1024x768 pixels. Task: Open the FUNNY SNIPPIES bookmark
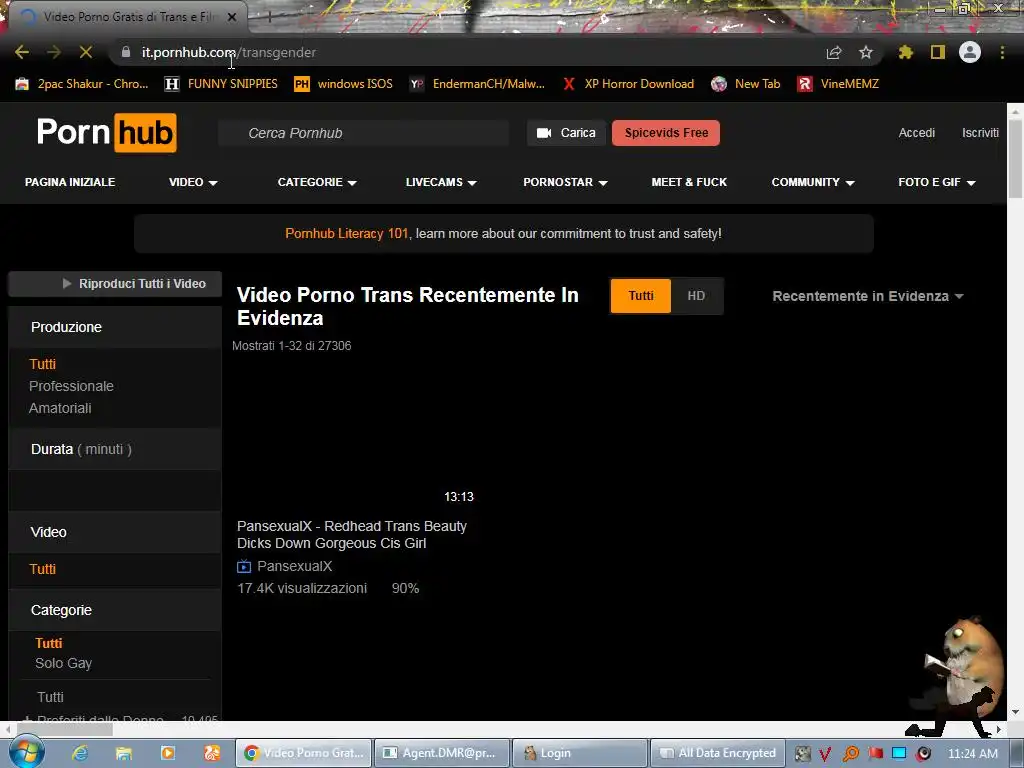click(221, 84)
